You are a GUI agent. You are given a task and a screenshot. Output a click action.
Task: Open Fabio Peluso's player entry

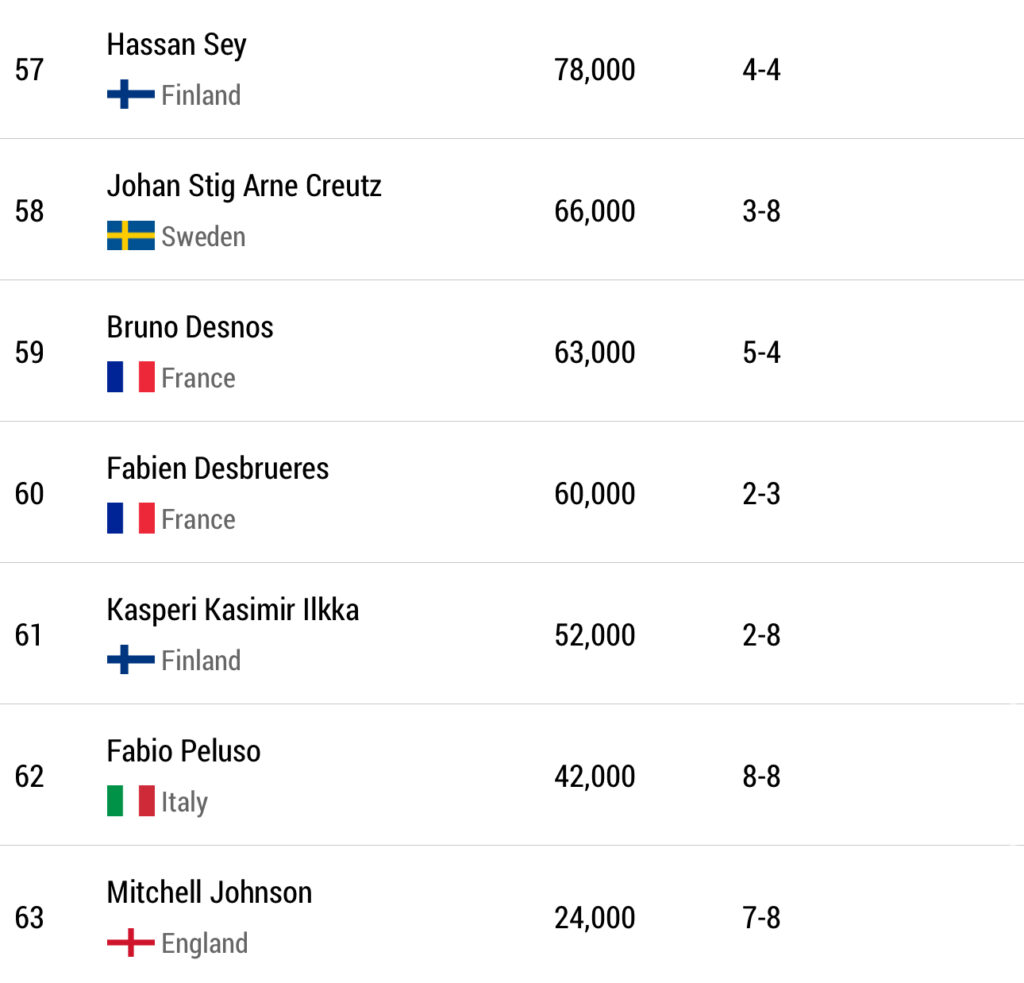click(x=184, y=751)
